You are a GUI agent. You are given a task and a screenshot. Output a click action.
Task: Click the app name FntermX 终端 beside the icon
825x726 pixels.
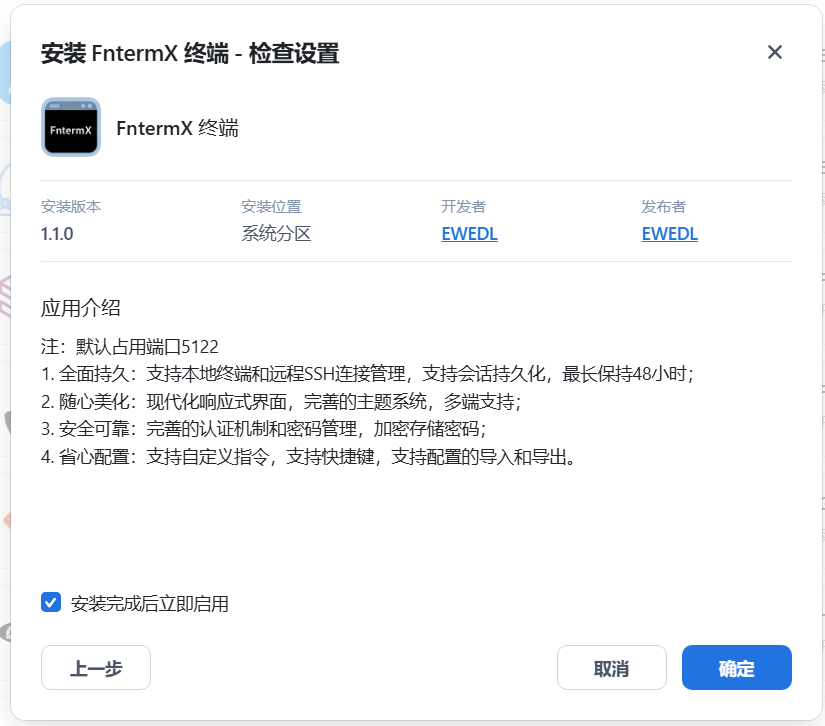[177, 128]
